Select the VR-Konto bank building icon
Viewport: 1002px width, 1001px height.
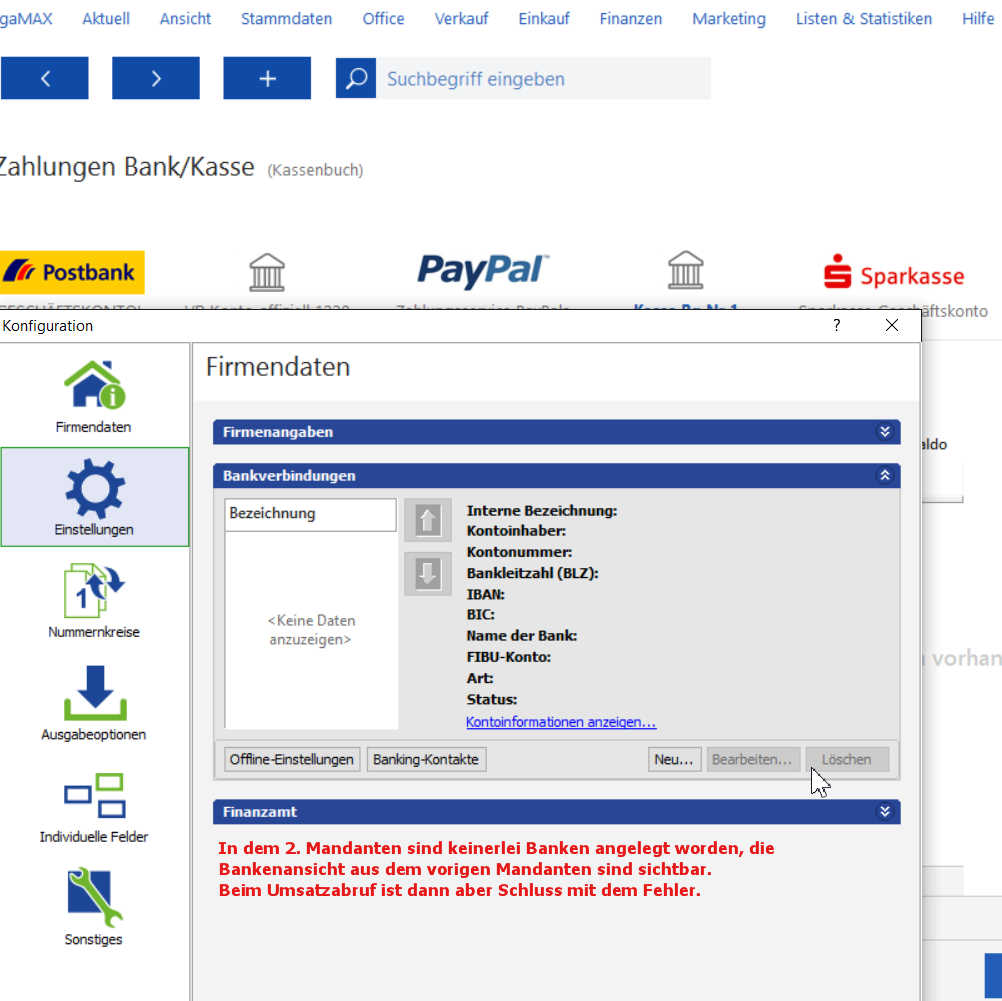point(267,272)
